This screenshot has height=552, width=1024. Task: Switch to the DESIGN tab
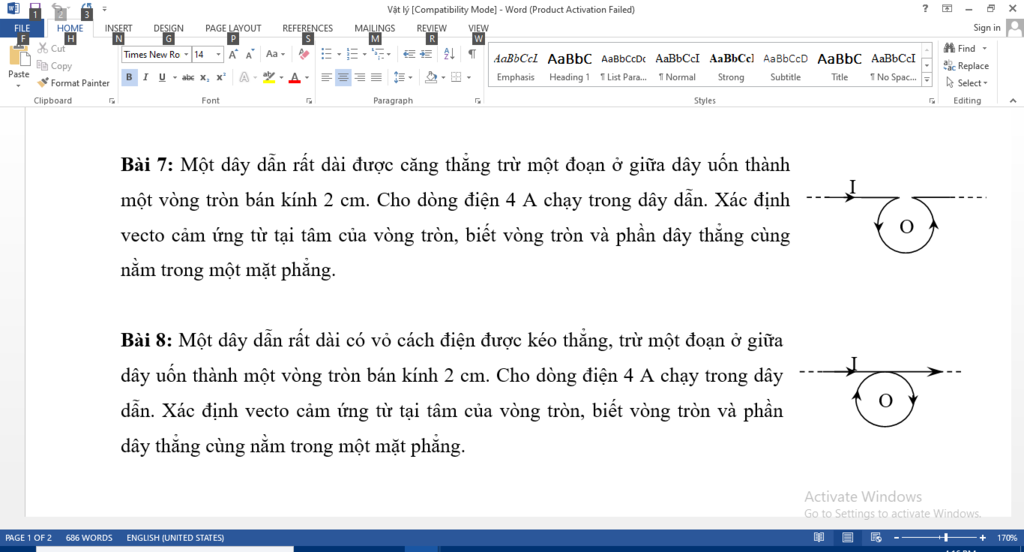(168, 28)
